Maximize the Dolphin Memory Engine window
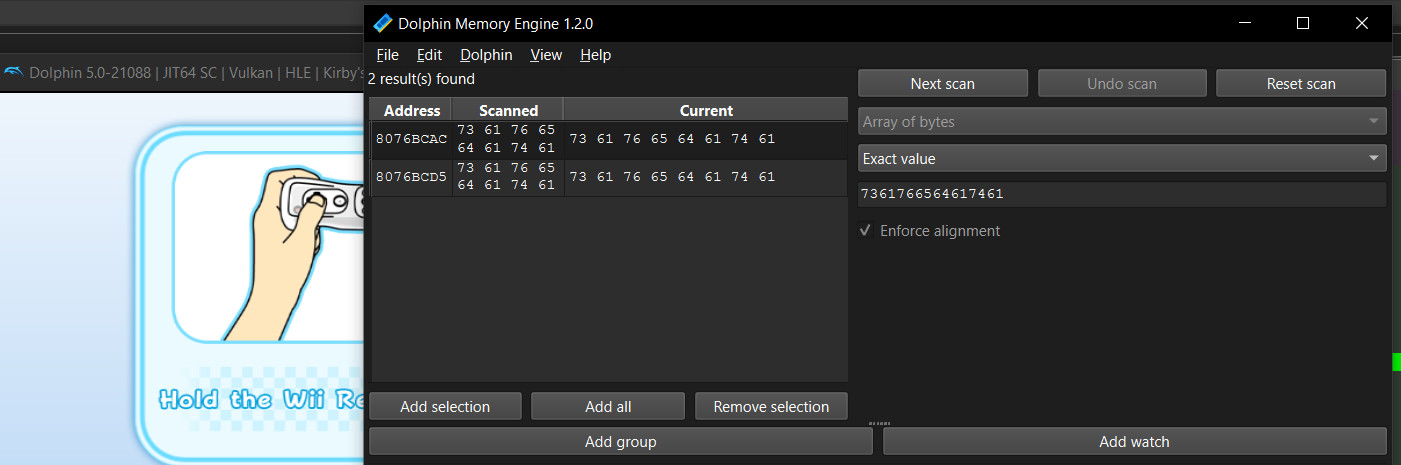Image resolution: width=1401 pixels, height=465 pixels. pyautogui.click(x=1302, y=23)
